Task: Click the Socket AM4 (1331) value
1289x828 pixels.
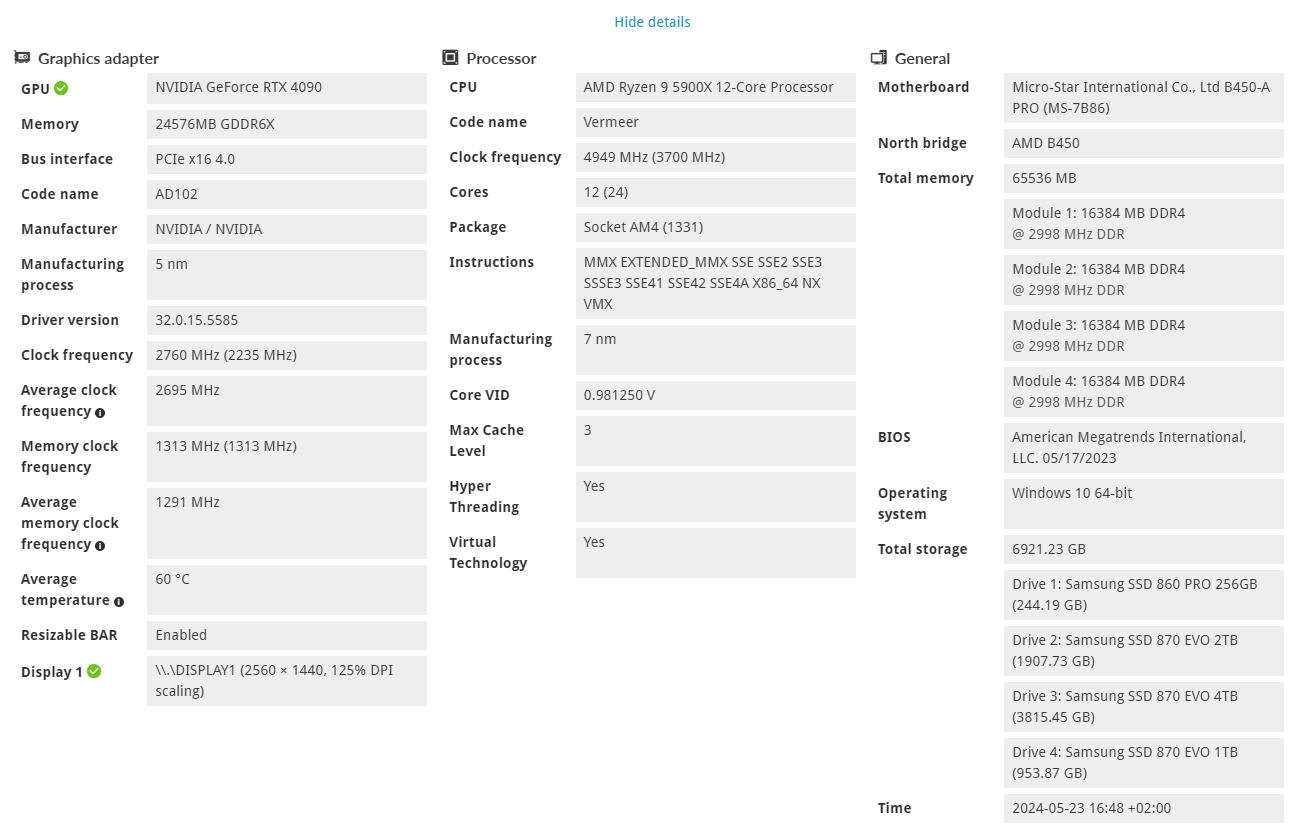Action: tap(716, 227)
